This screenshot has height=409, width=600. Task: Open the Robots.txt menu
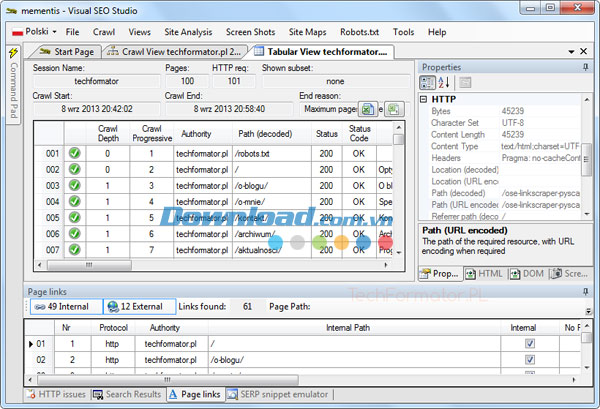(359, 32)
